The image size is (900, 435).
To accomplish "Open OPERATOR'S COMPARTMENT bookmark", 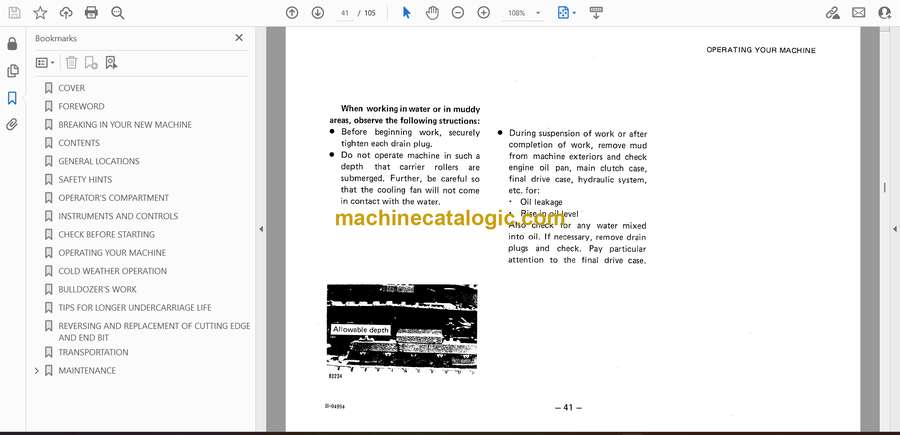I will (113, 198).
